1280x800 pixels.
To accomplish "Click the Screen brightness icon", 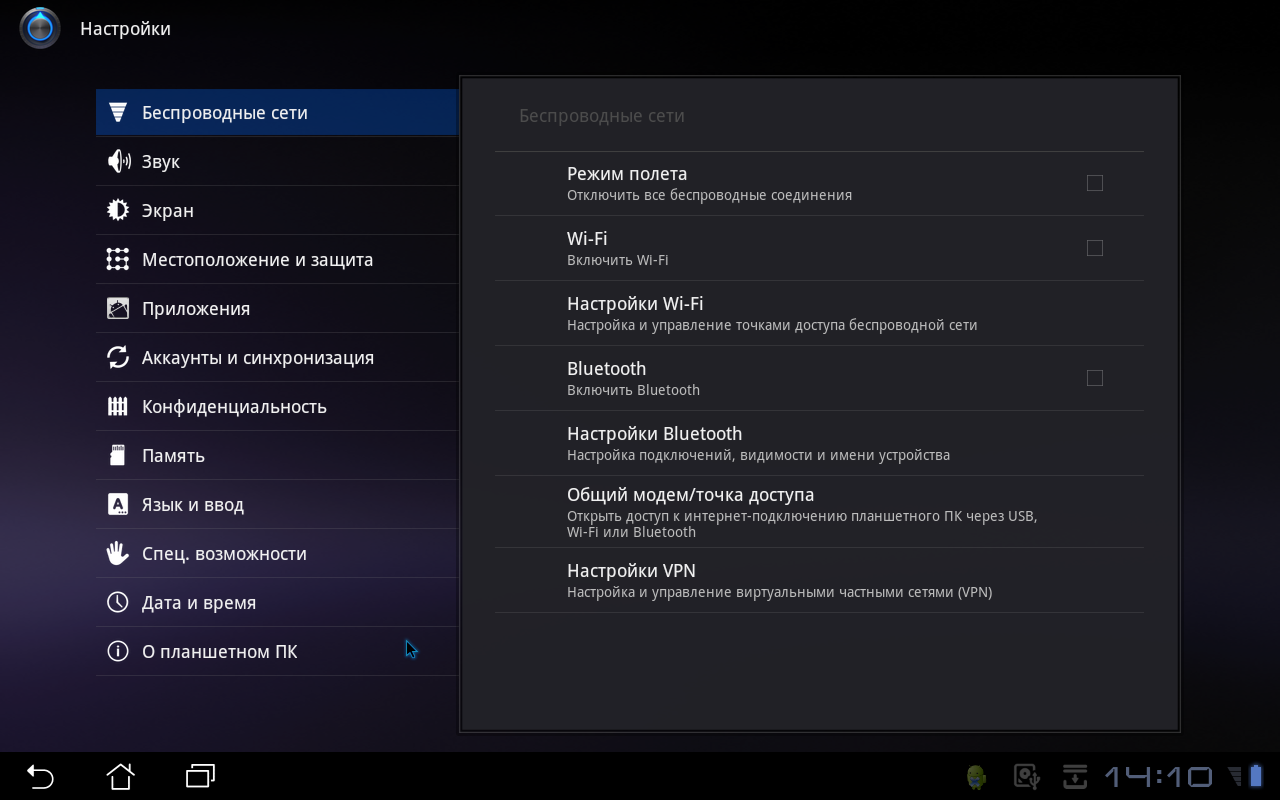I will [118, 210].
